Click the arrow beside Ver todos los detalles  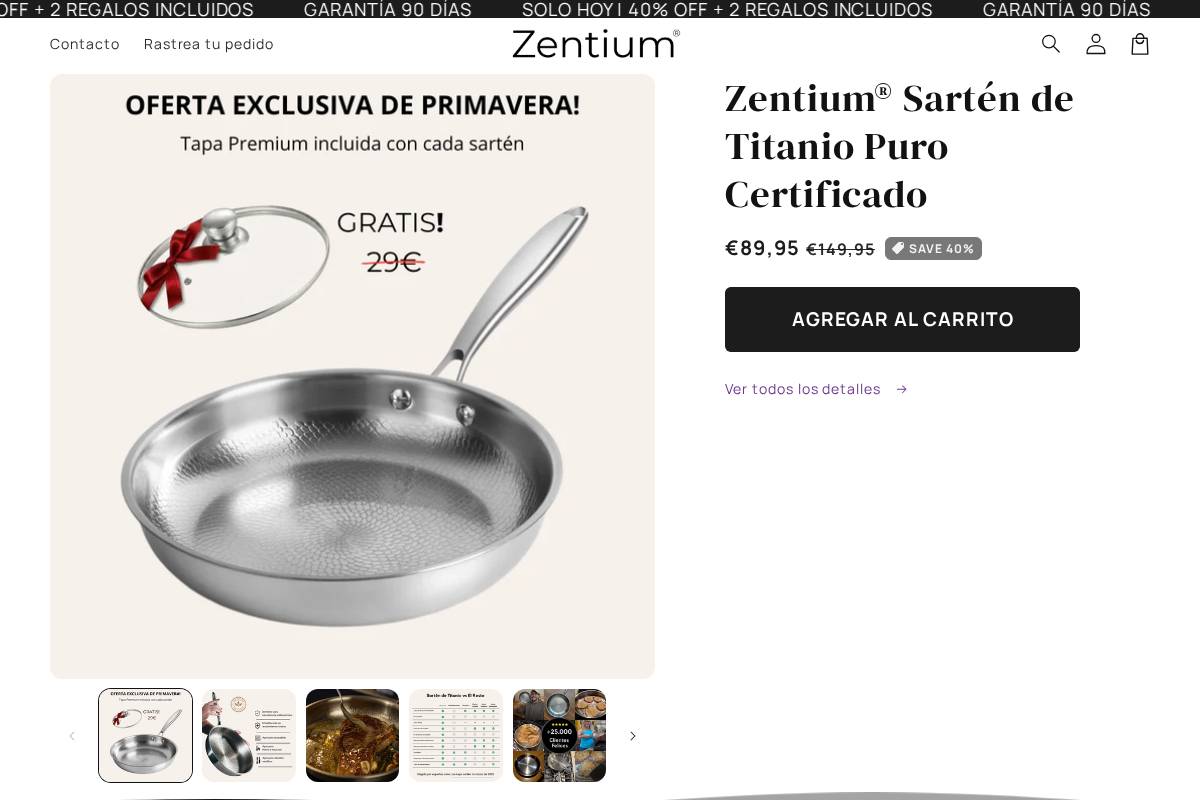click(x=901, y=389)
